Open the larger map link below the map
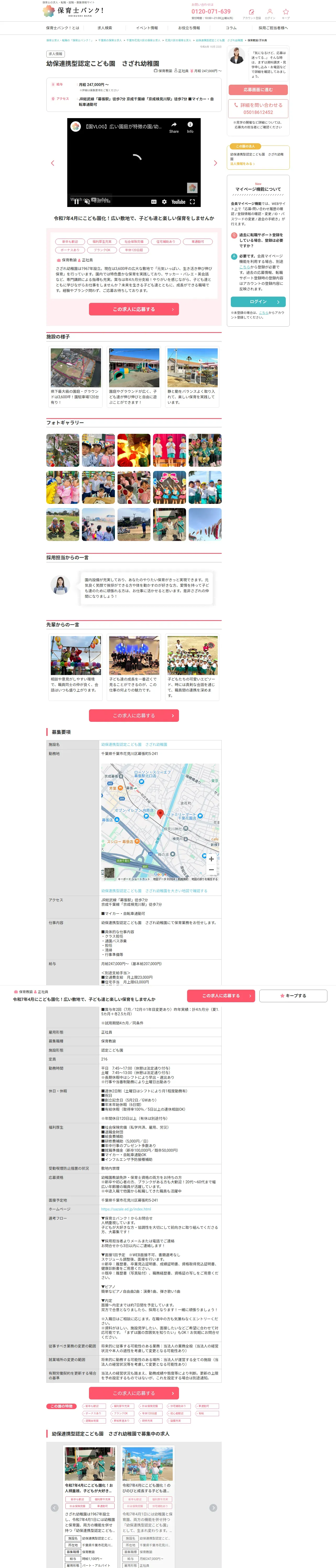336x1568 pixels. pos(154,891)
